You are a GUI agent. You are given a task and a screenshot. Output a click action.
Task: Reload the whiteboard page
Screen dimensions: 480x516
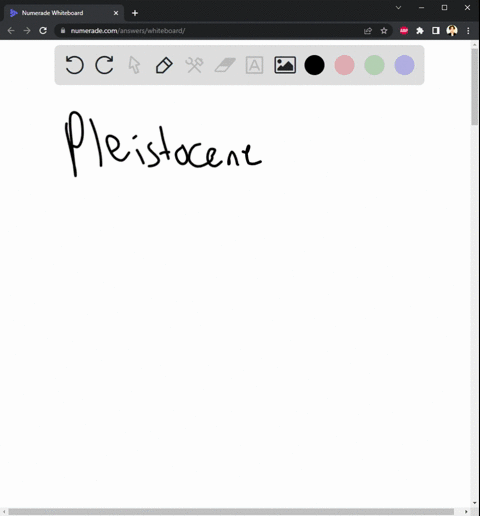(43, 31)
